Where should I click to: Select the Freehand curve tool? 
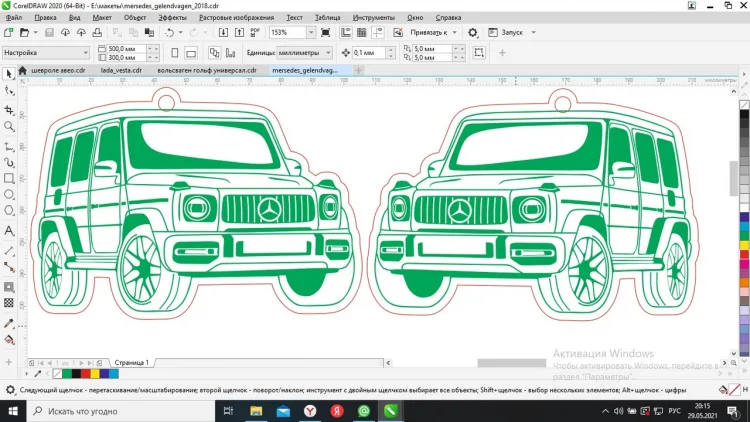tap(9, 146)
